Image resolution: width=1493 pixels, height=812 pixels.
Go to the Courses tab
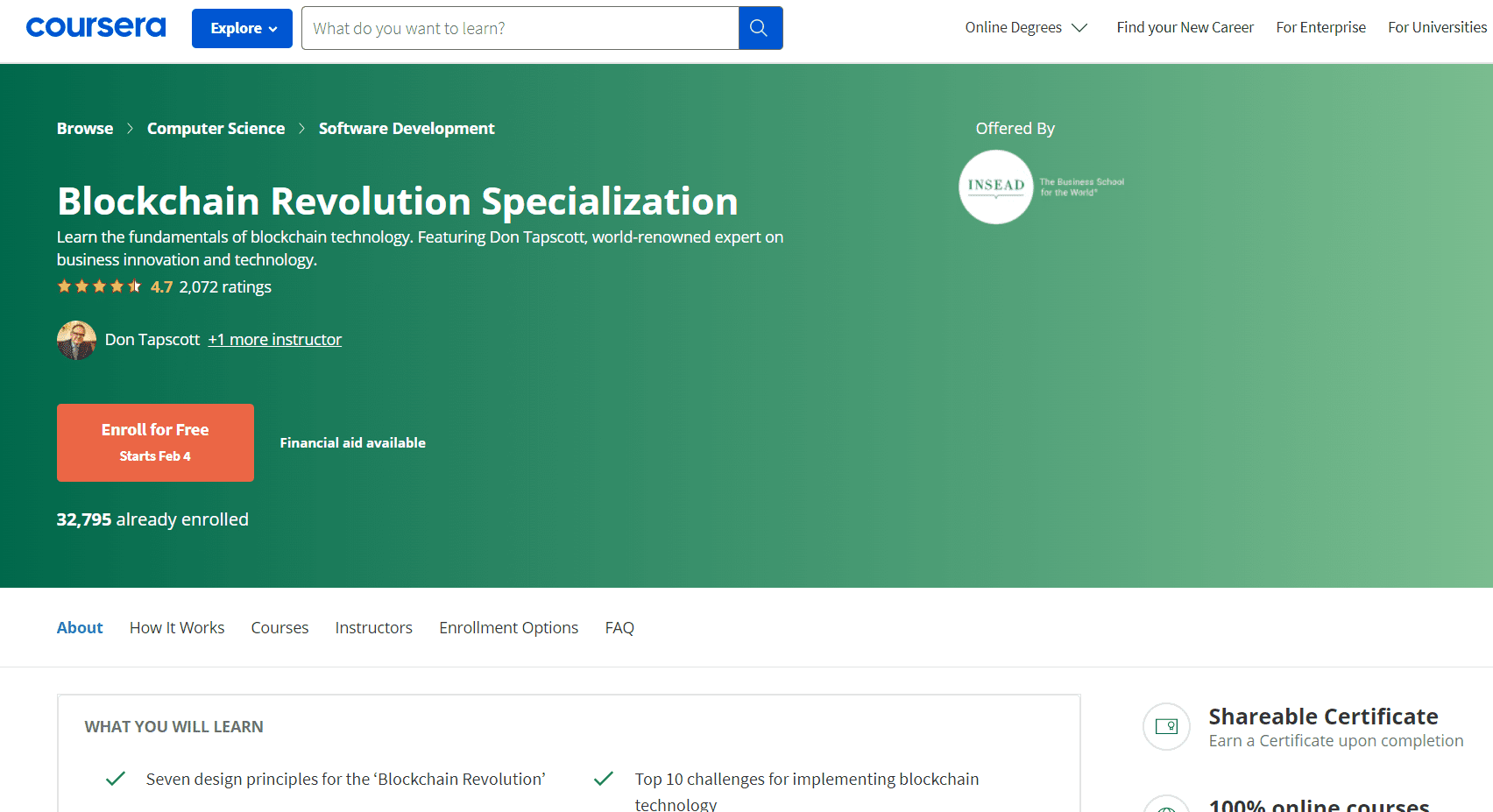coord(279,628)
